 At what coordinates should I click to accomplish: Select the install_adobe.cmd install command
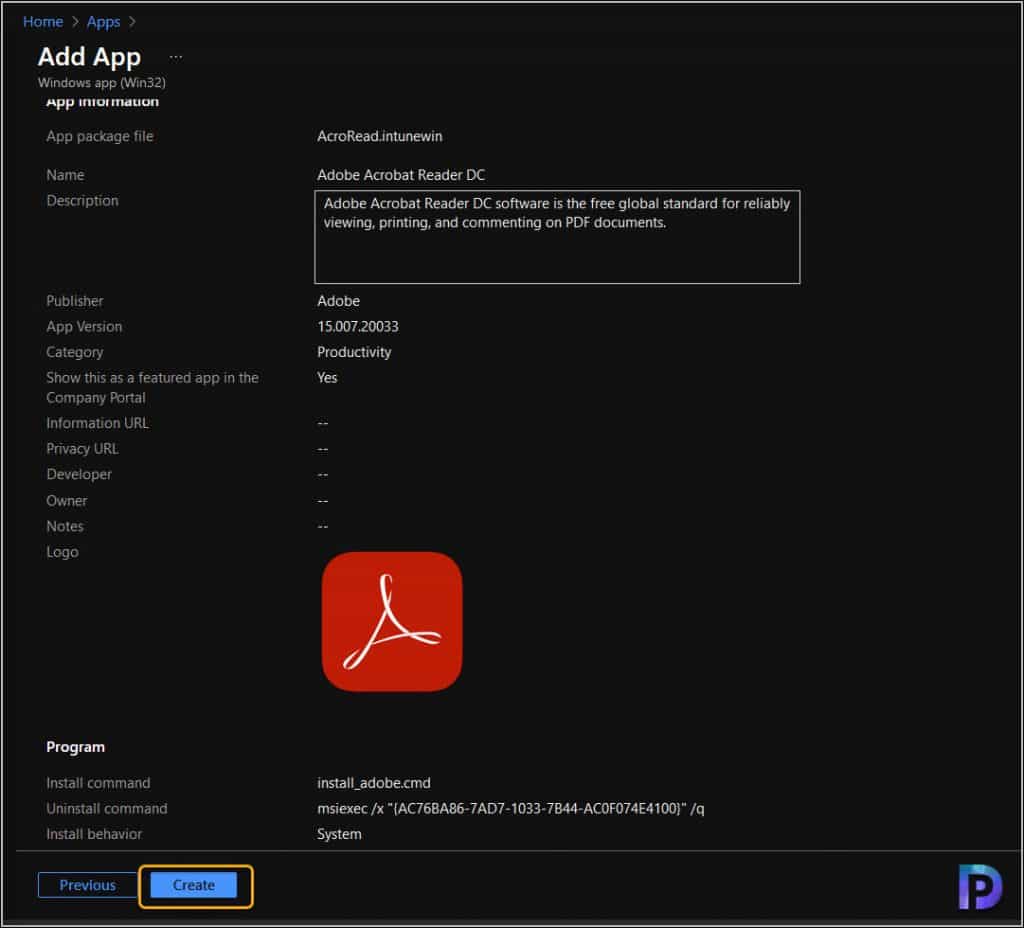[x=374, y=782]
